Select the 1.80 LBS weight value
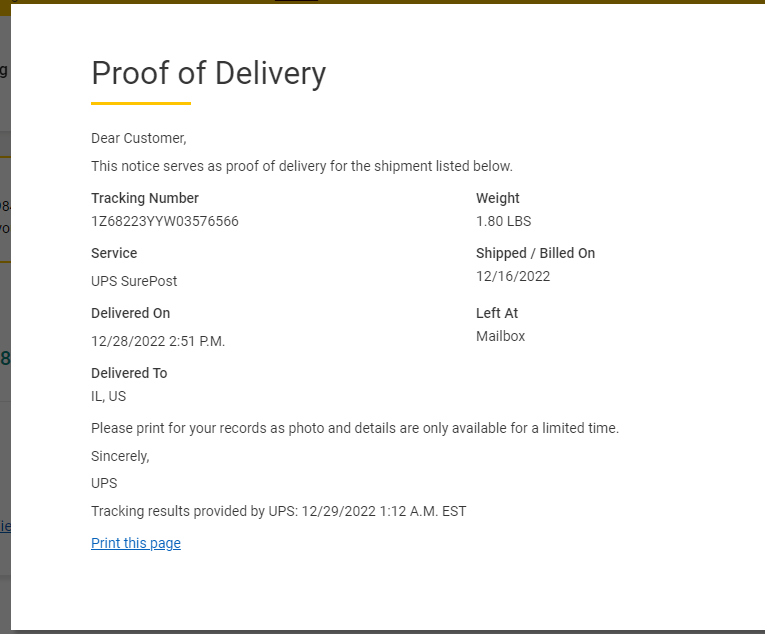 coord(503,221)
